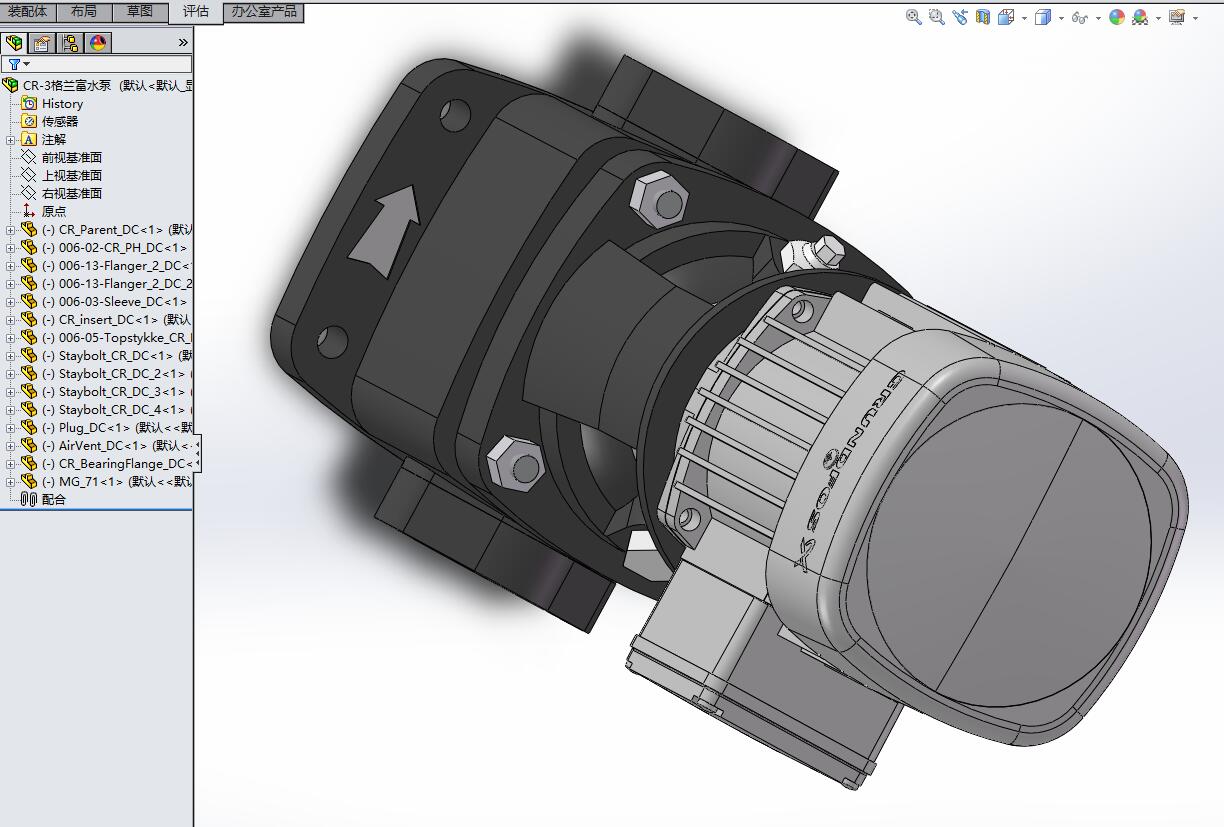Image resolution: width=1224 pixels, height=827 pixels.
Task: Select the 上视基准面 tree item
Action: click(x=71, y=175)
